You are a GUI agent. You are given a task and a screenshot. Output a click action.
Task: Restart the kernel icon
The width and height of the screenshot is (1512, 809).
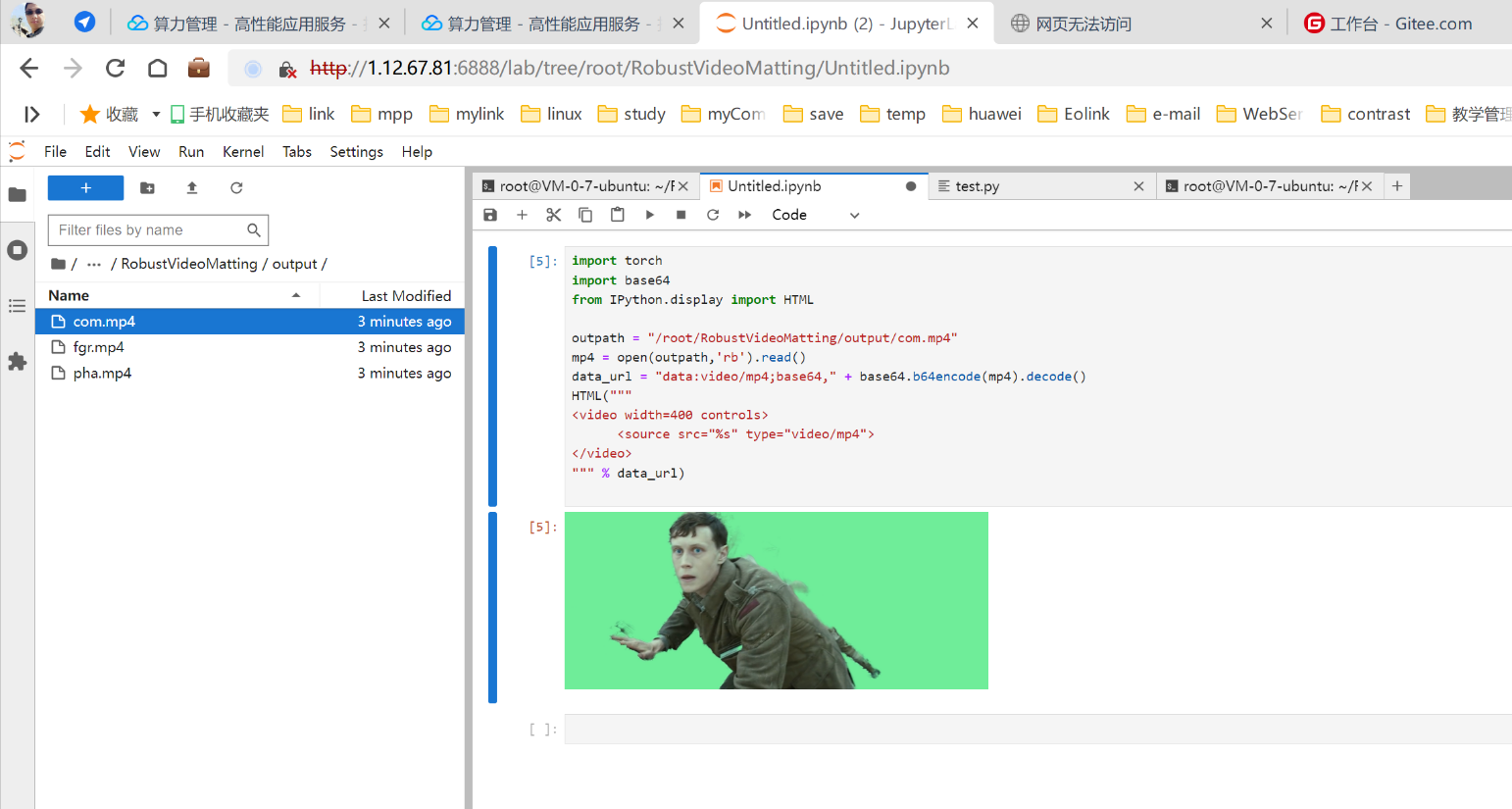coord(713,215)
